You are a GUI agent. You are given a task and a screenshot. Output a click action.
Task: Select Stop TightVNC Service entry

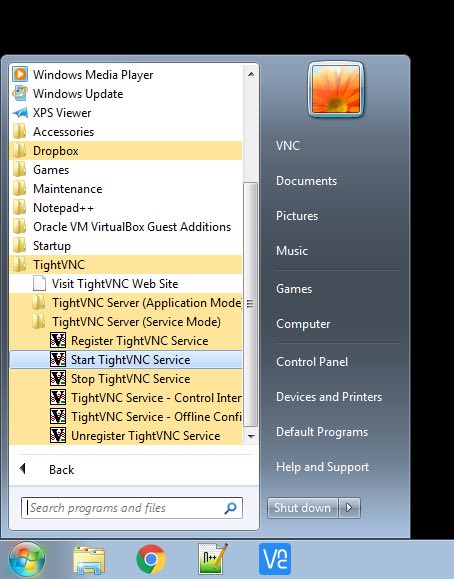[x=126, y=378]
